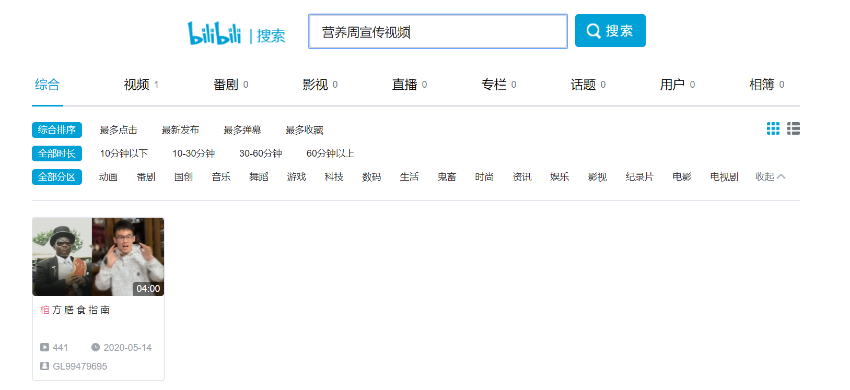Select the 全部分区 category filter
This screenshot has width=850, height=390.
57,177
